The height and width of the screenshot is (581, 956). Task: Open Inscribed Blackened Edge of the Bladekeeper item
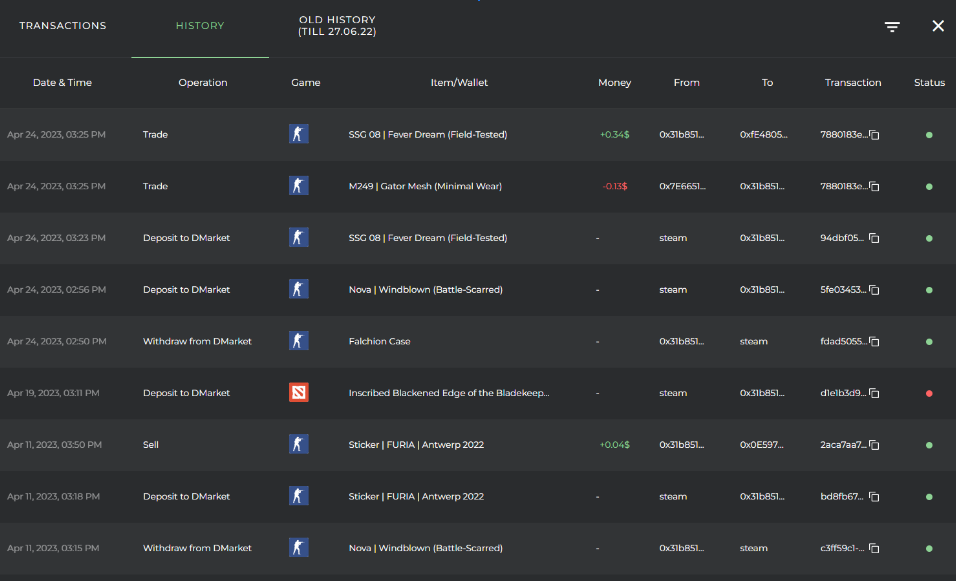(448, 393)
